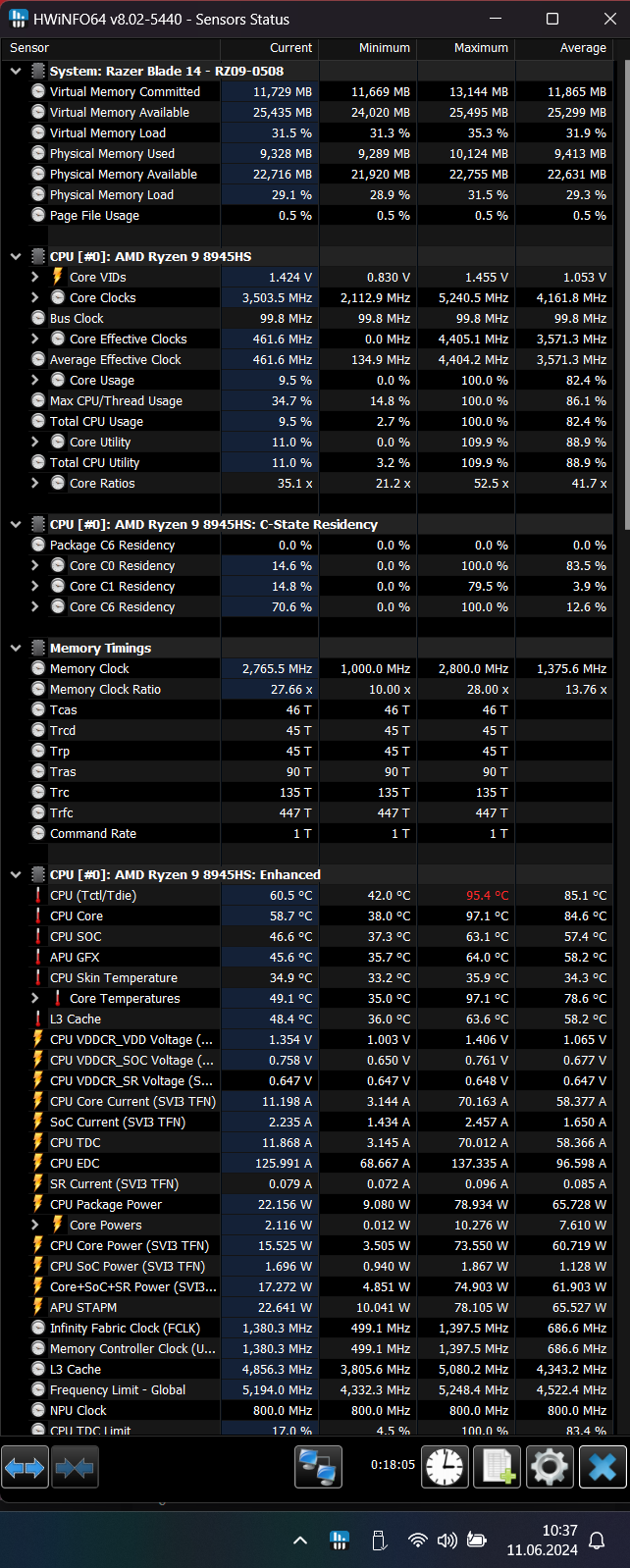This screenshot has height=1568, width=630.
Task: Click the icon beside NPU Clock
Action: 38,1410
